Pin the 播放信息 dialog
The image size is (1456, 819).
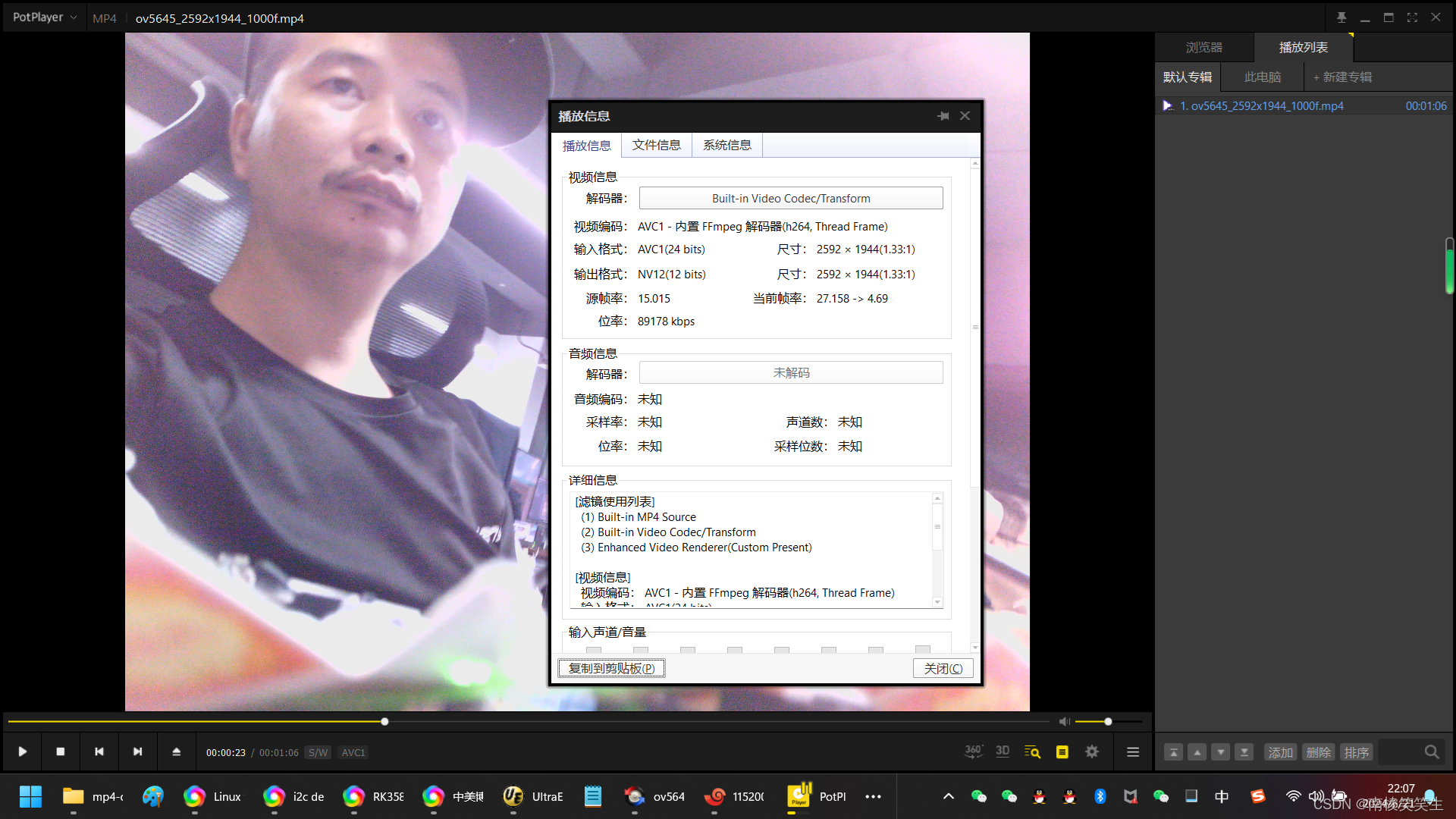point(943,116)
